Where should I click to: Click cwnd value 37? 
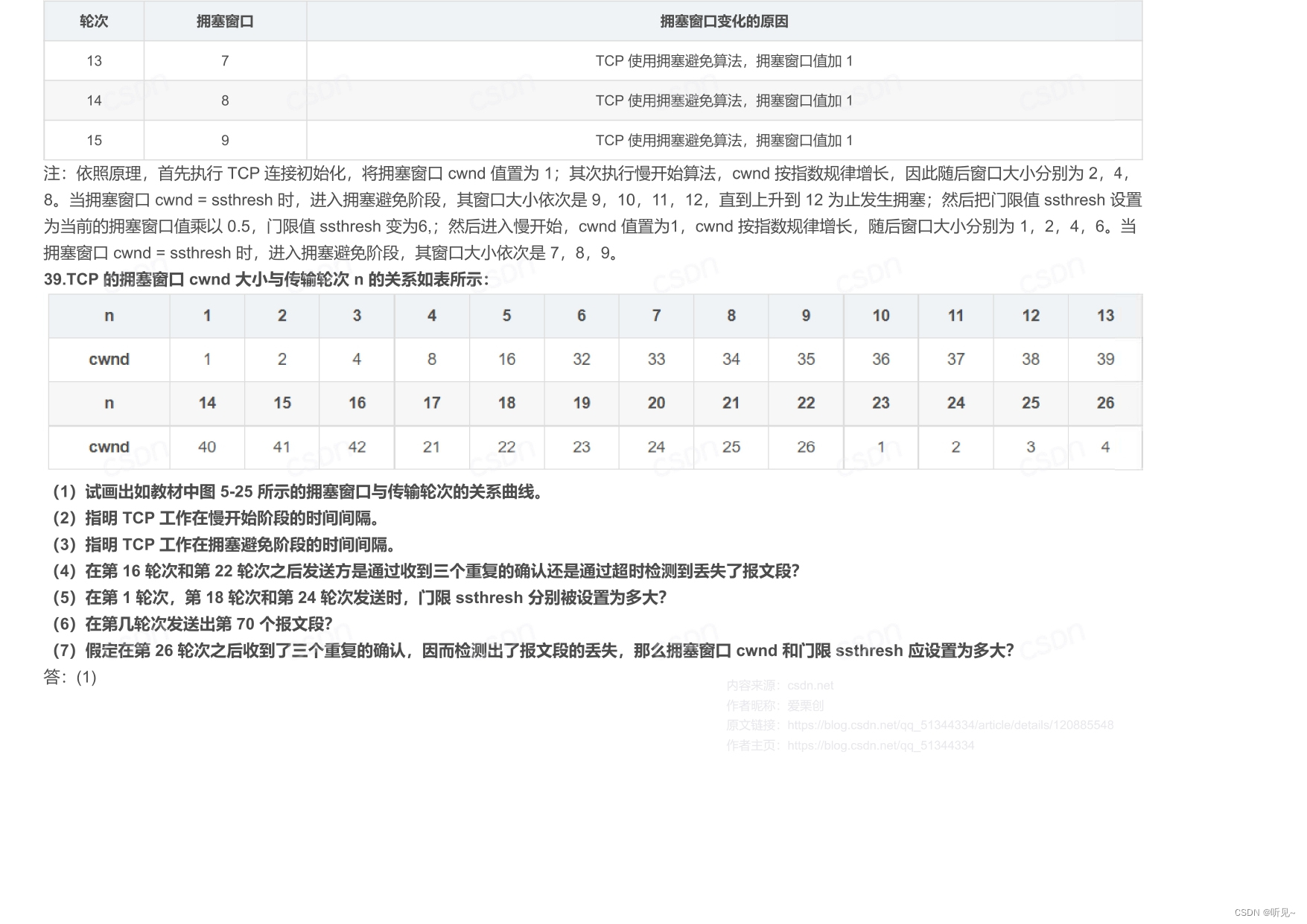pos(955,359)
